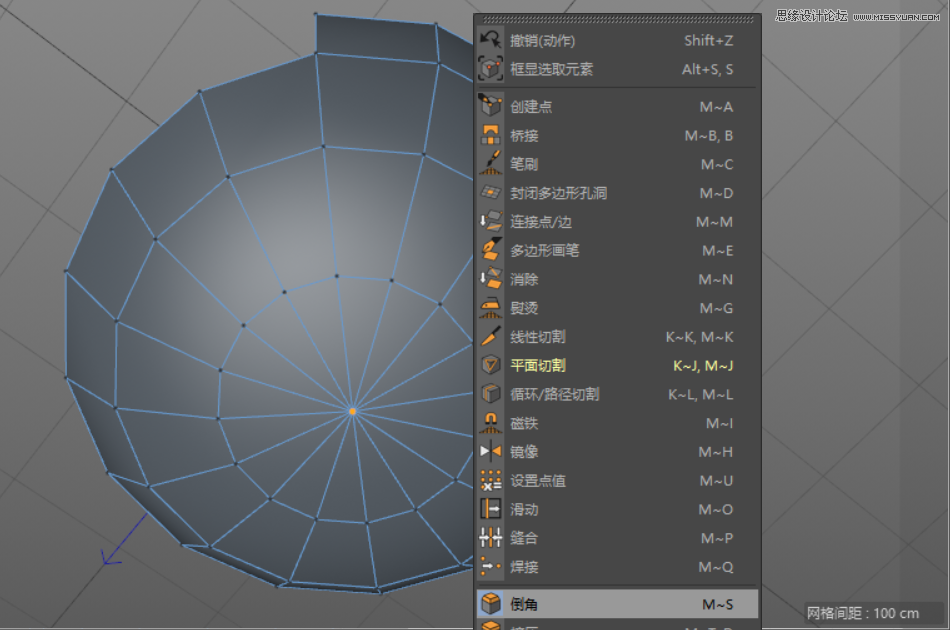This screenshot has height=630, width=950.
Task: Select the Line Cut tool icon
Action: point(490,337)
